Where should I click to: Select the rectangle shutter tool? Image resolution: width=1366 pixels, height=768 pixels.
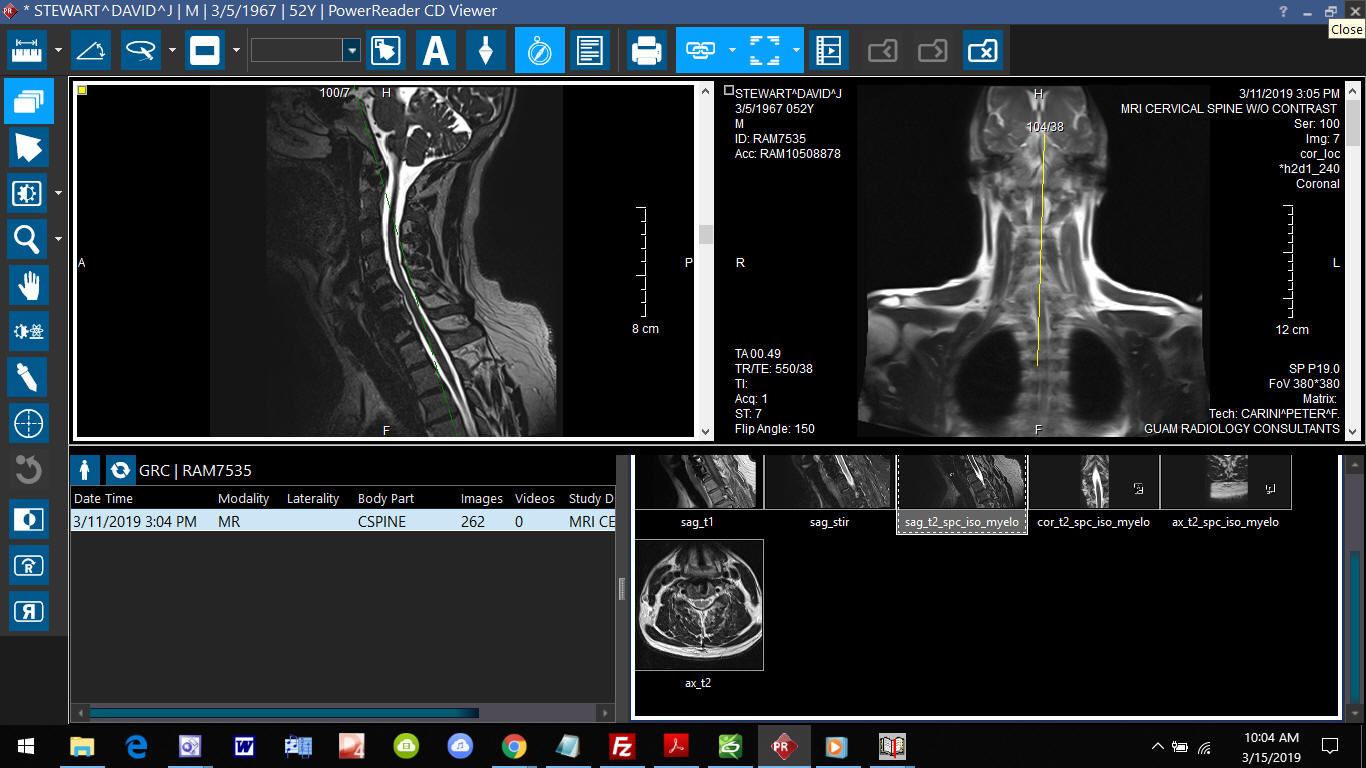click(x=205, y=50)
